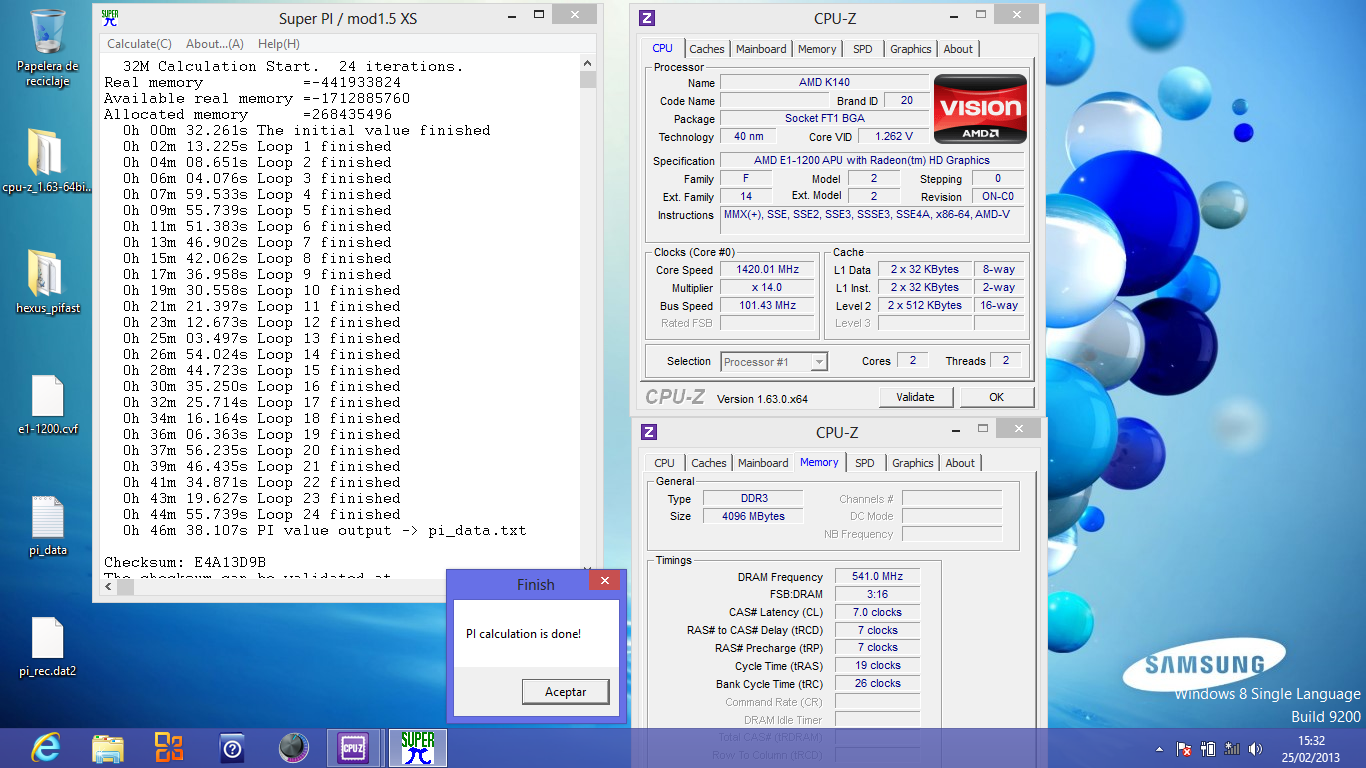Open the volume speaker tray icon
1366x768 pixels.
pos(1255,749)
